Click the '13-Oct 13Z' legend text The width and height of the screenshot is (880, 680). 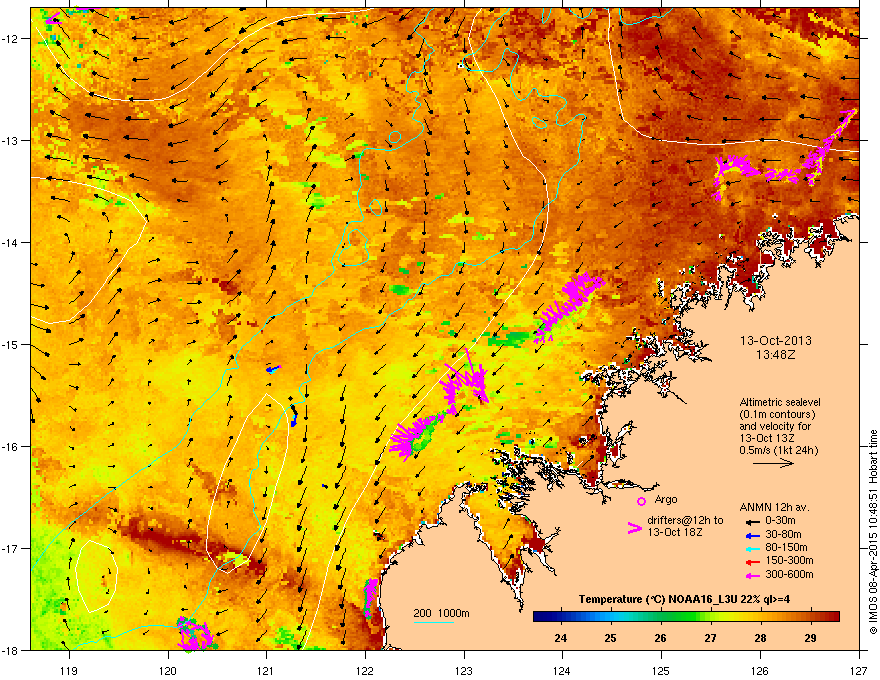click(x=767, y=438)
